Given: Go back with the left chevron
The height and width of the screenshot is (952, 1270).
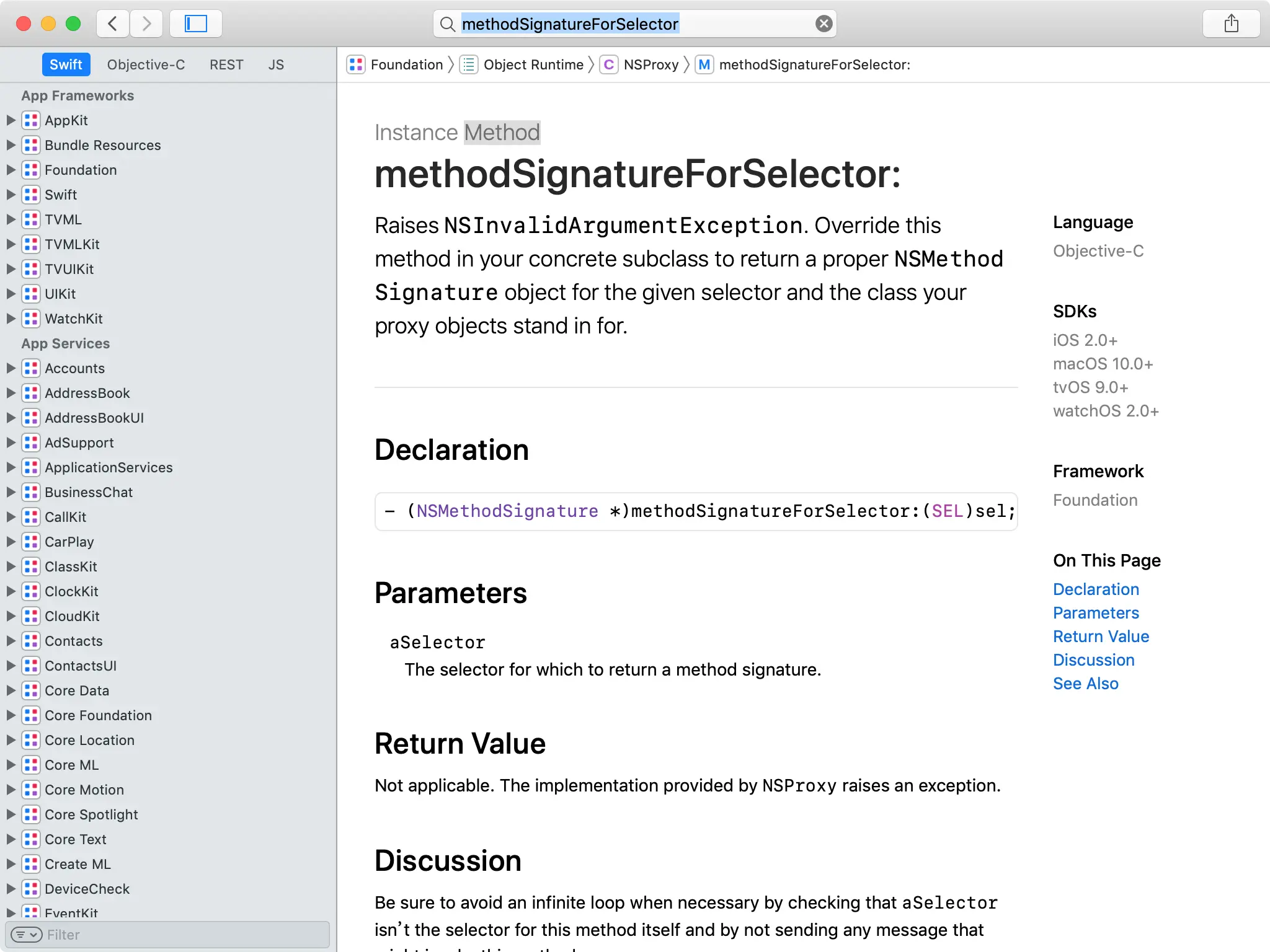Looking at the screenshot, I should click(113, 24).
